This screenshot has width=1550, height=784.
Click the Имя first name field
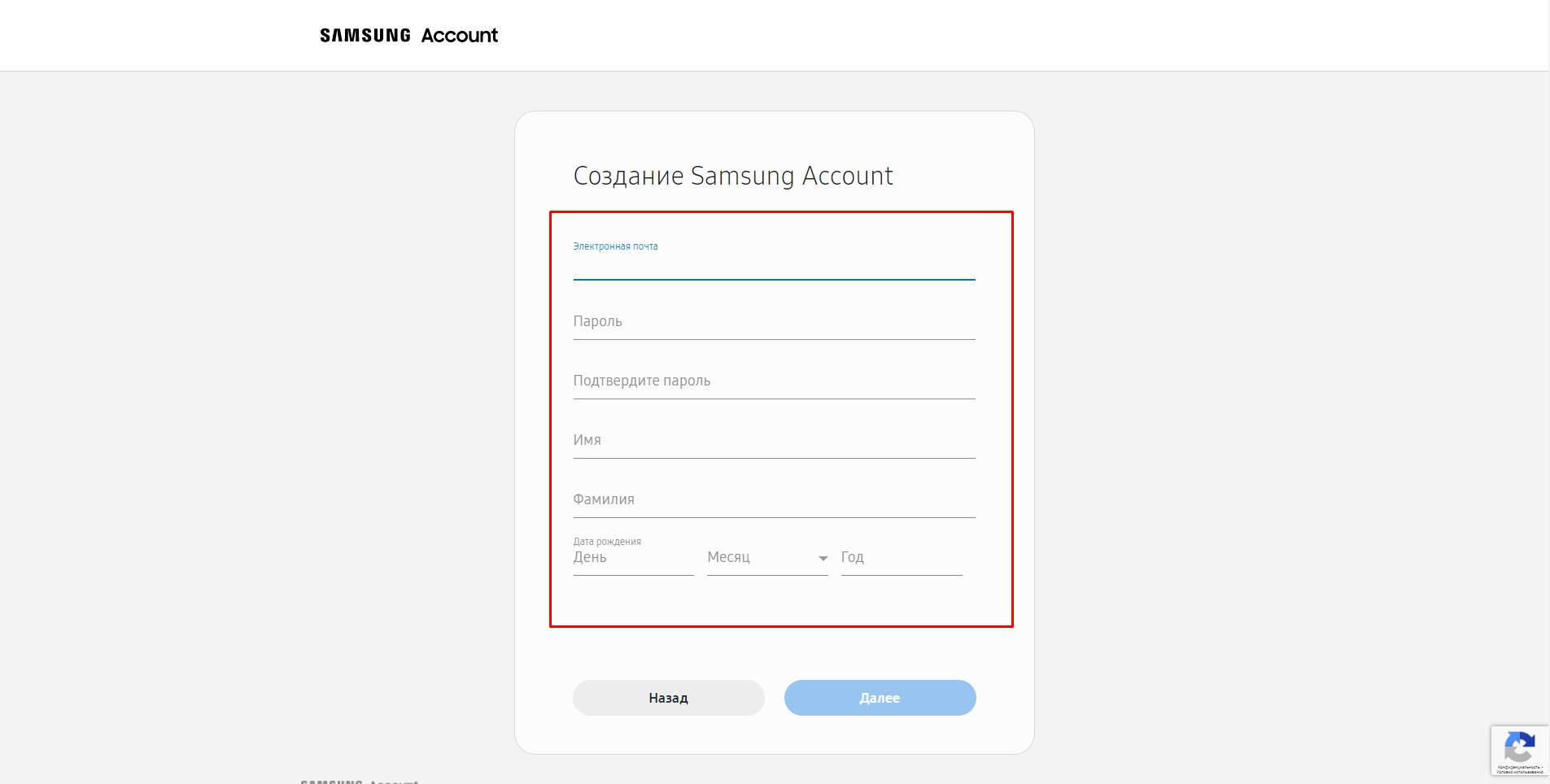pos(774,441)
